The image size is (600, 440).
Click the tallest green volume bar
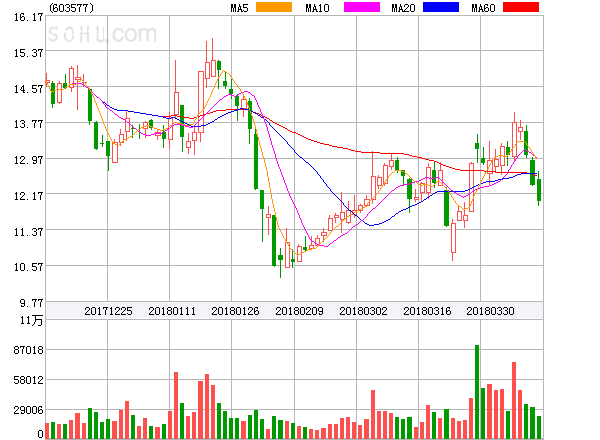coord(477,392)
